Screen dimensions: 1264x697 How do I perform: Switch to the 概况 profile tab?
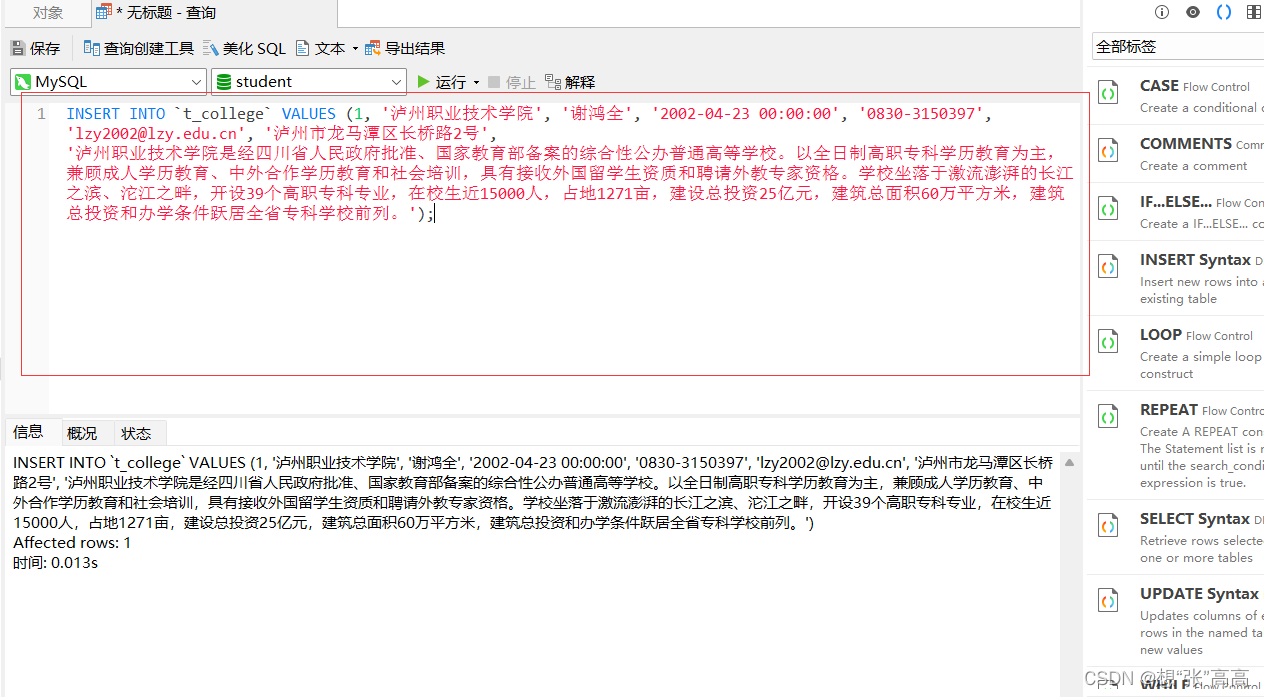click(82, 433)
